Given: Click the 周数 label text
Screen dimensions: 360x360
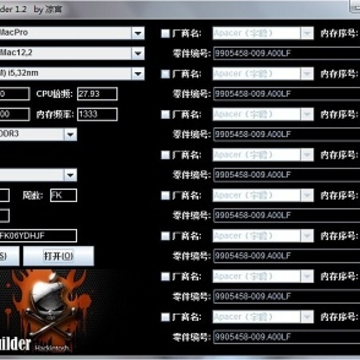Looking at the screenshot, I should (33, 196).
